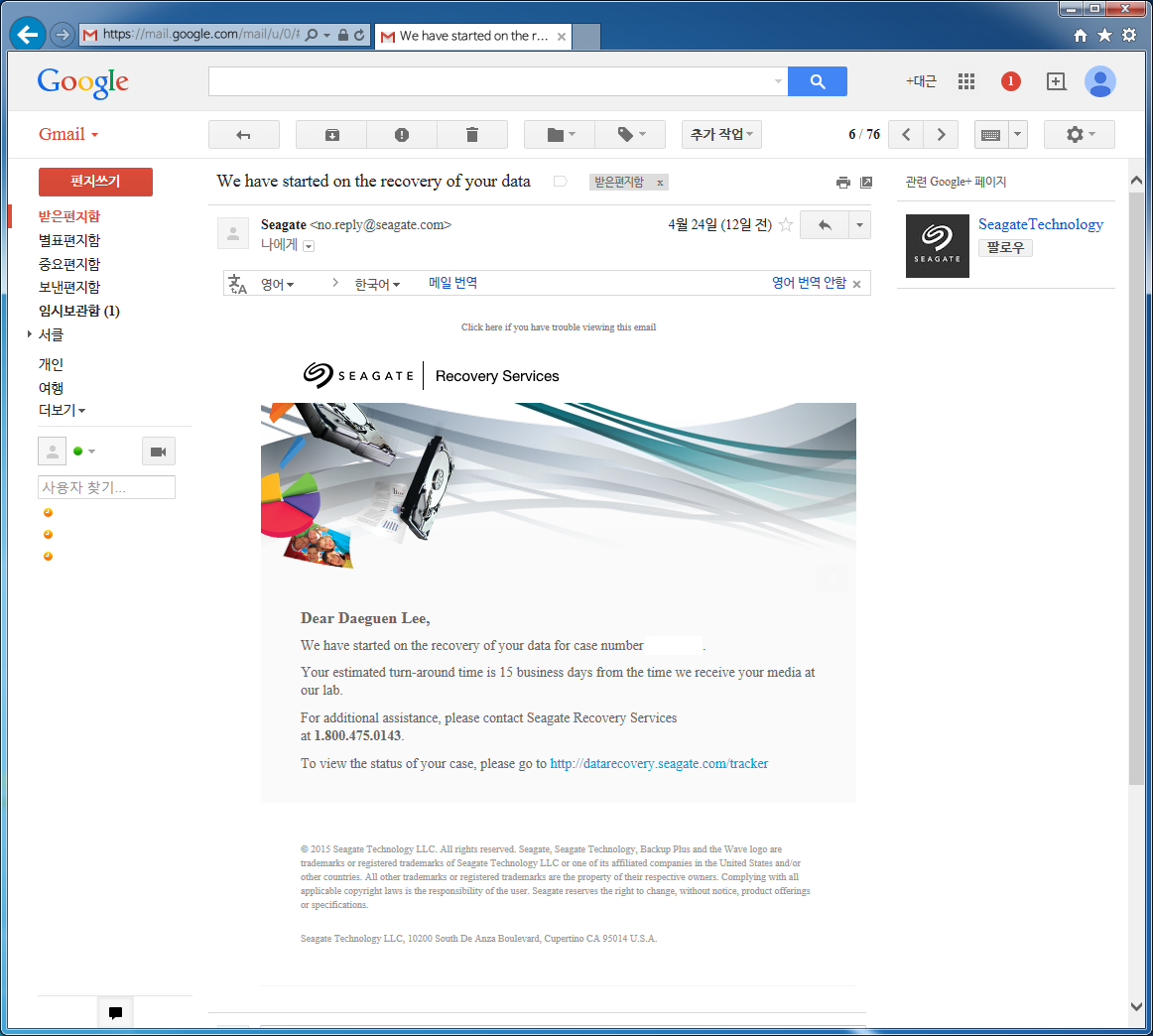Open 임시보관함 drafts folder
The width and height of the screenshot is (1153, 1036).
pos(79,311)
